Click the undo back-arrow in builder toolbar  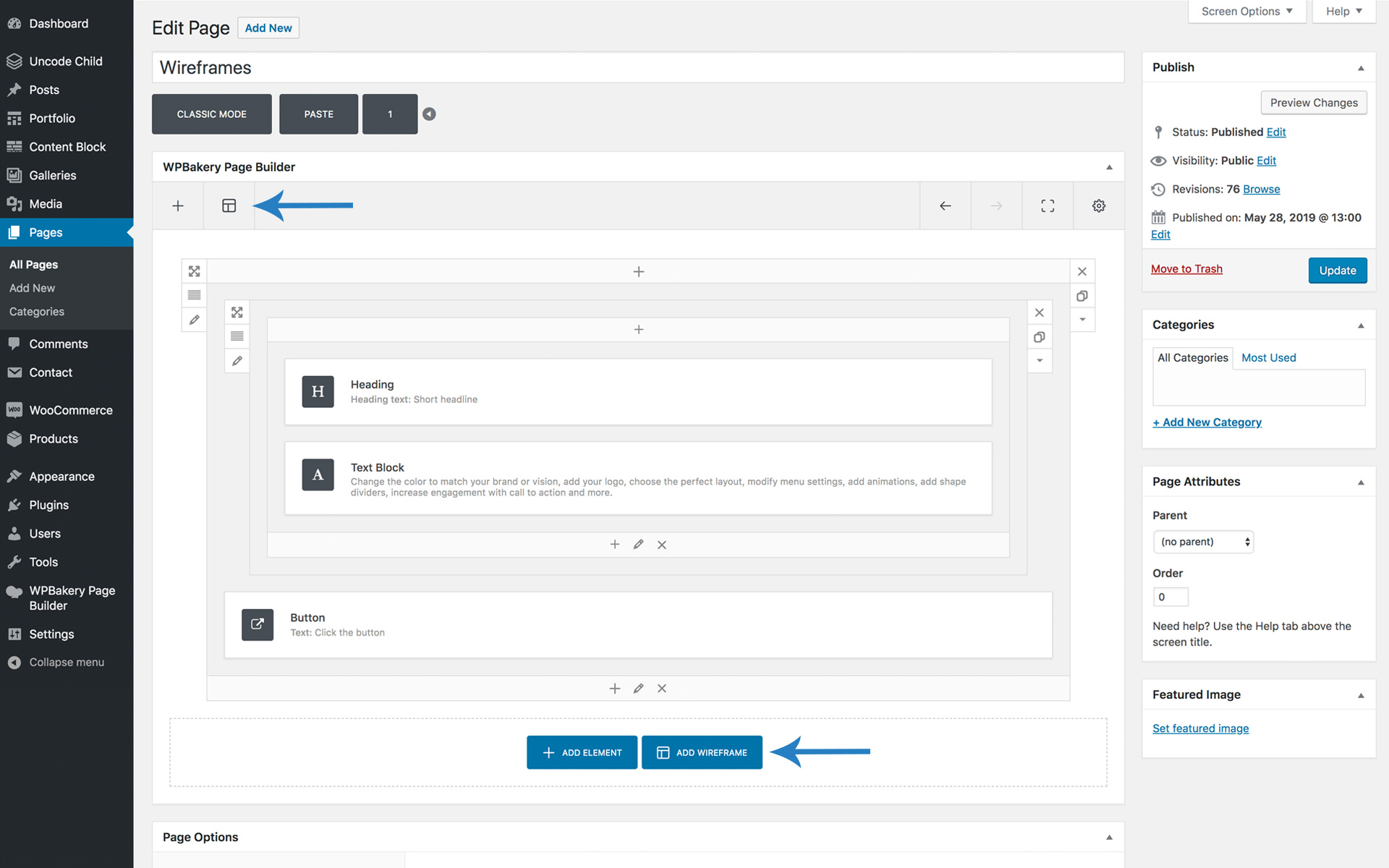pyautogui.click(x=945, y=206)
